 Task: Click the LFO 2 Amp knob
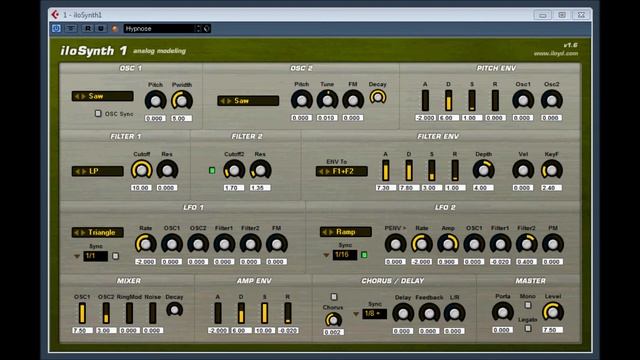tap(448, 244)
